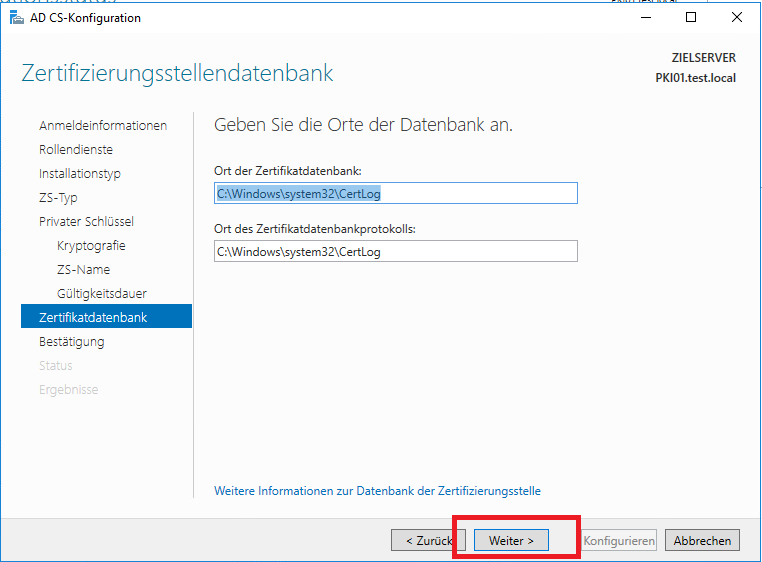
Task: Click Weiter to continue
Action: pos(511,540)
